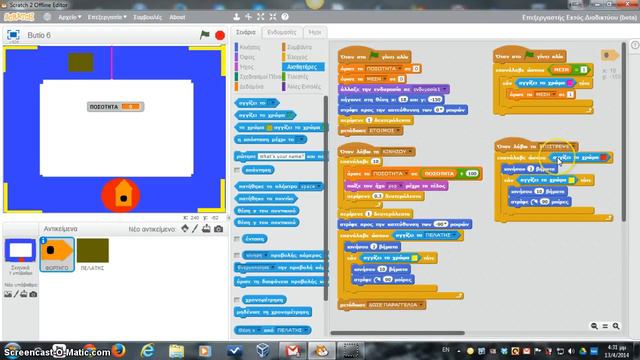The height and width of the screenshot is (360, 640).
Task: Select the shrink sprite tool in toolbar
Action: coord(273,17)
